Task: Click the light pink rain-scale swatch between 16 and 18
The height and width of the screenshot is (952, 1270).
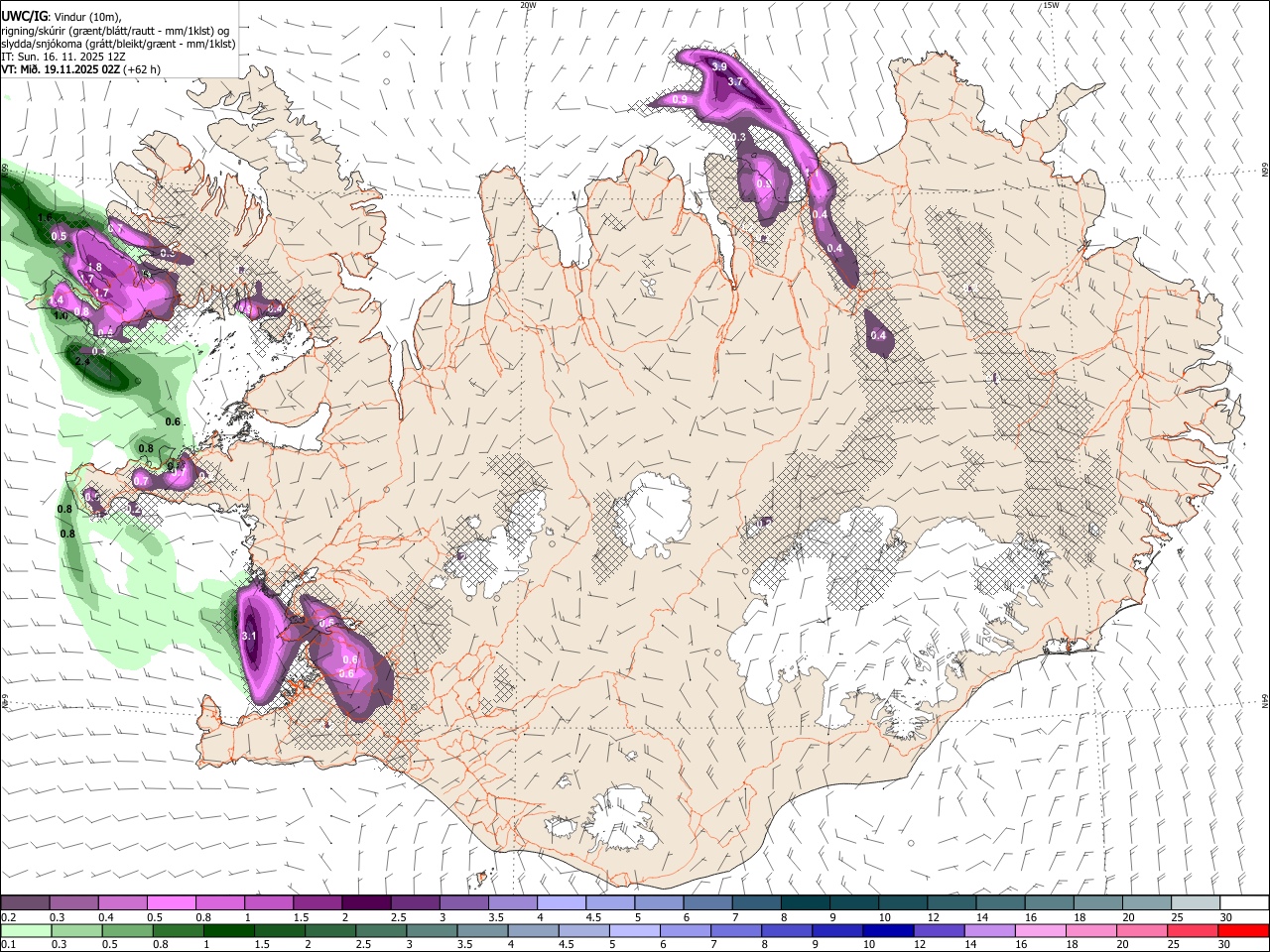Action: (x=1040, y=930)
